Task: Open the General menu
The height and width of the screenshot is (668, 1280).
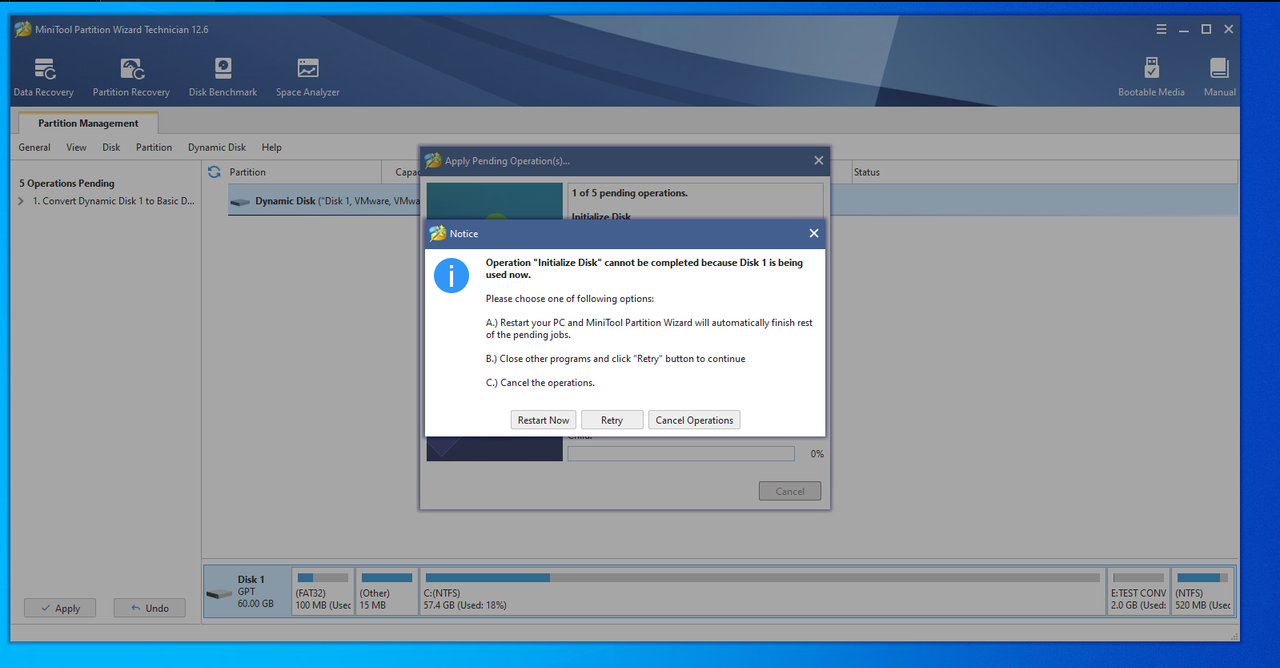Action: [34, 147]
